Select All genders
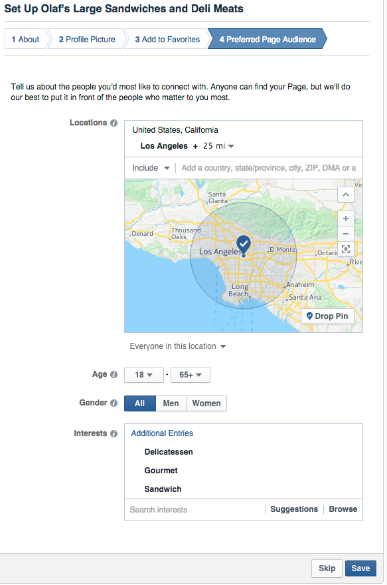This screenshot has width=387, height=585. [x=140, y=403]
